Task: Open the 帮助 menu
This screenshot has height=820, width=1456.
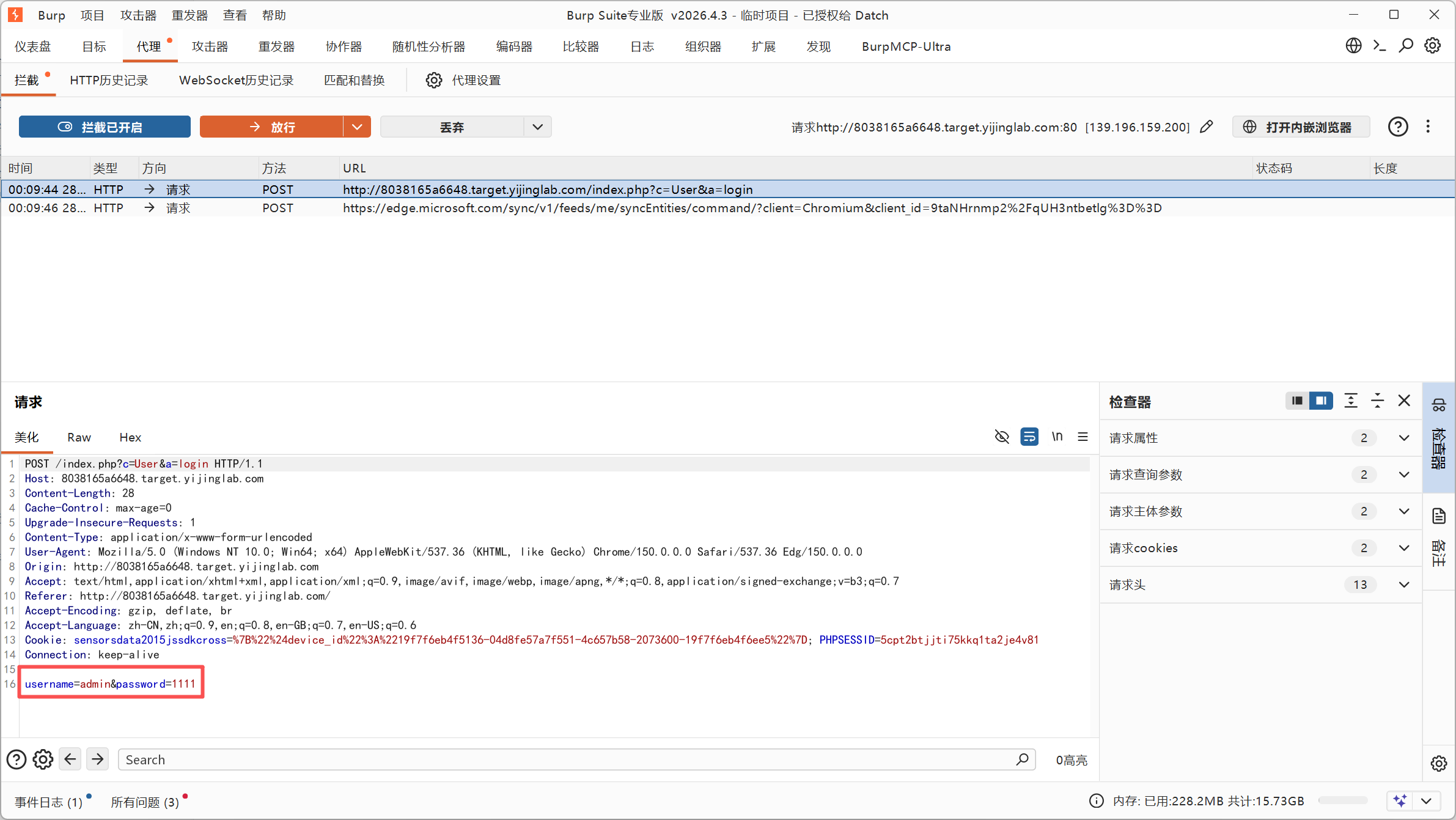Action: [x=274, y=15]
